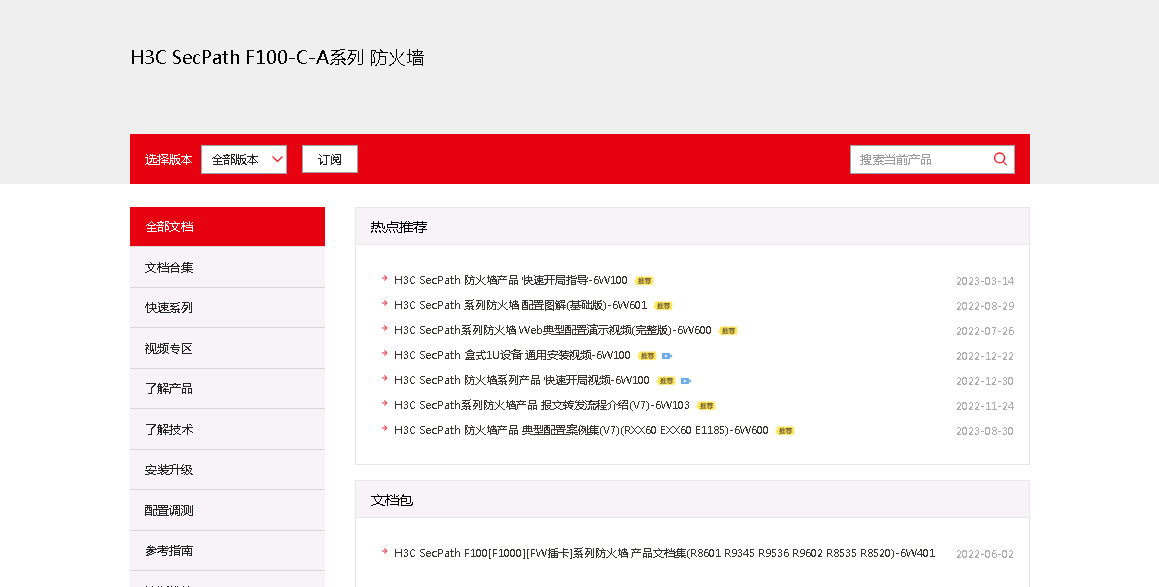This screenshot has width=1159, height=587.
Task: Click the 2022-07-26 date text
Action: pyautogui.click(x=985, y=331)
